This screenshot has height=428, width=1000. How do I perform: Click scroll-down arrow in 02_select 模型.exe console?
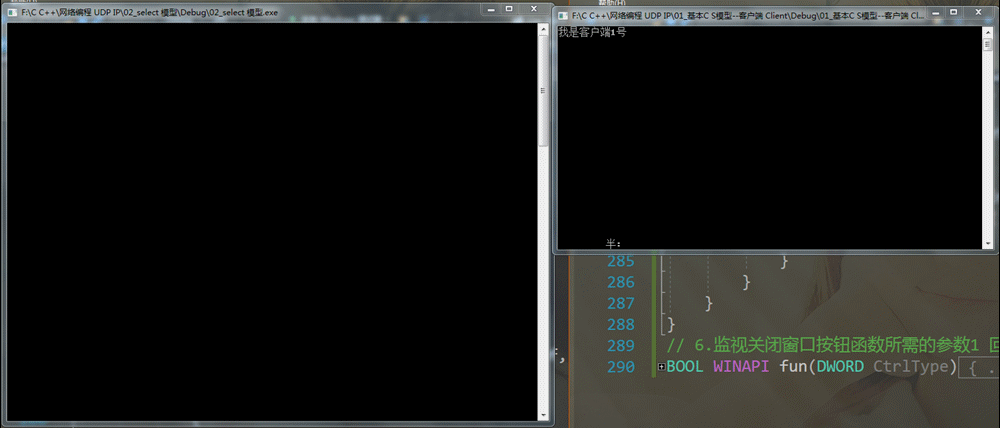point(543,415)
